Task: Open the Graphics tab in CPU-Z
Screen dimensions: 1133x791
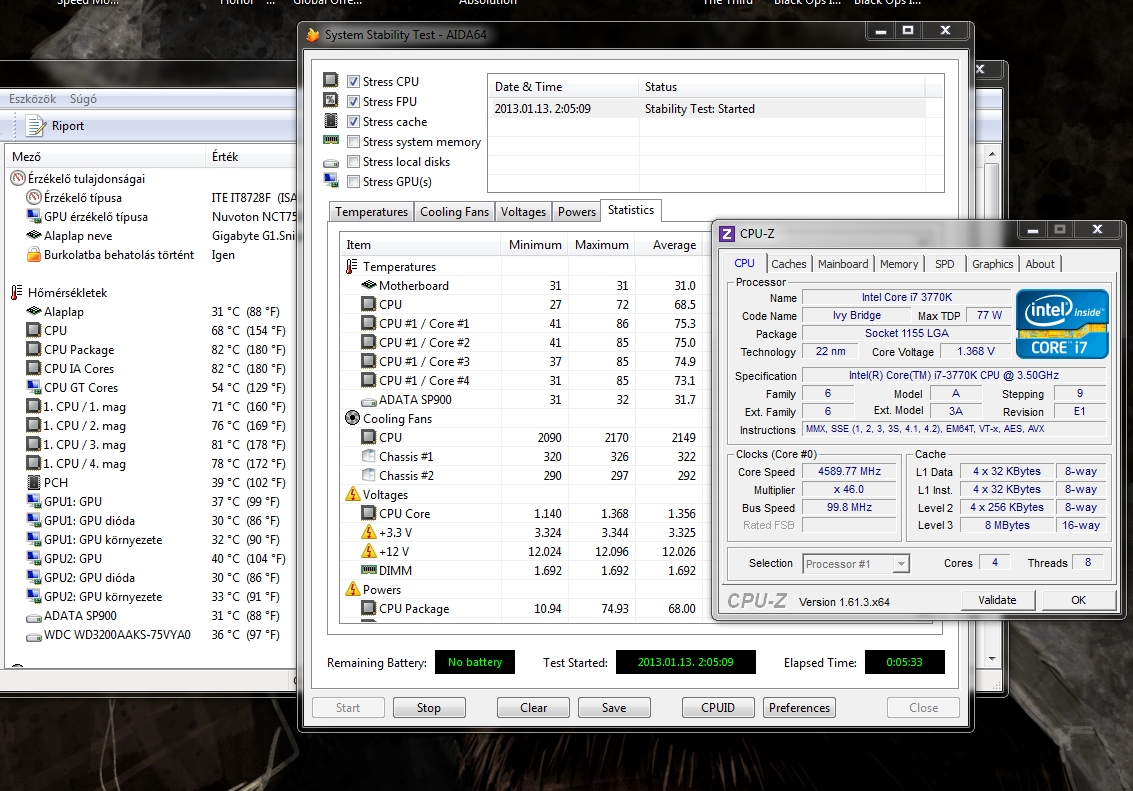Action: (x=992, y=264)
